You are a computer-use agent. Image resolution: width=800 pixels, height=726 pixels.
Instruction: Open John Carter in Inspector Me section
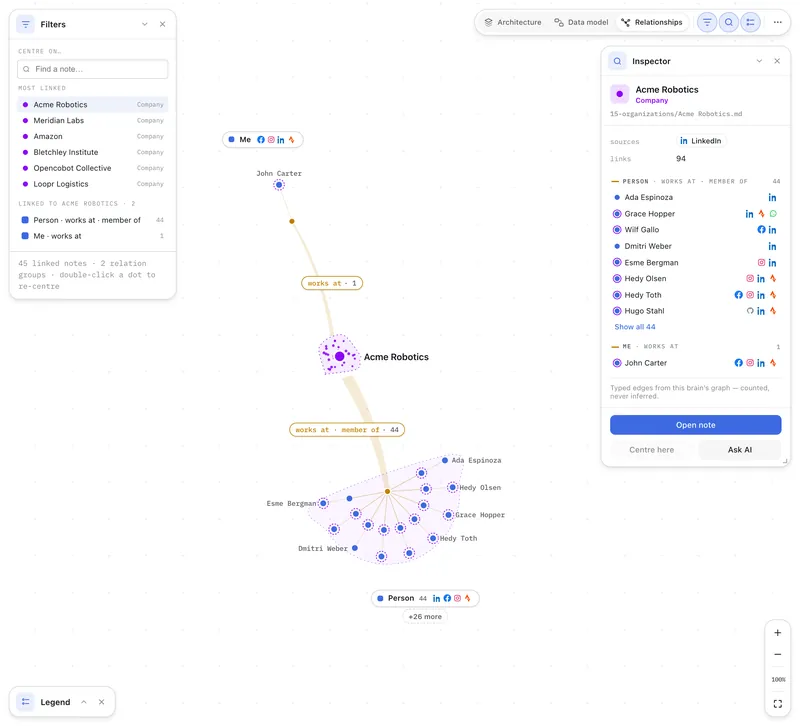click(695, 363)
